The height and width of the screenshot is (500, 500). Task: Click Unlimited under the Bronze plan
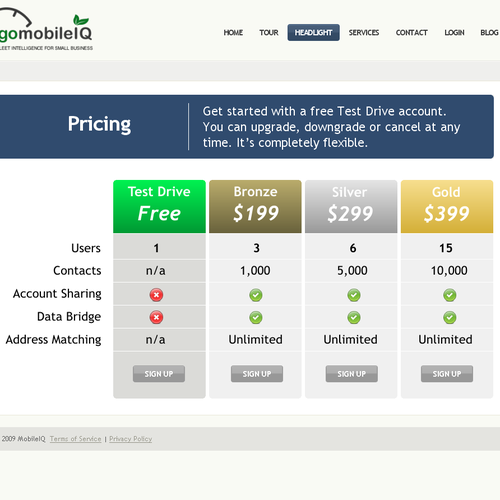255,340
